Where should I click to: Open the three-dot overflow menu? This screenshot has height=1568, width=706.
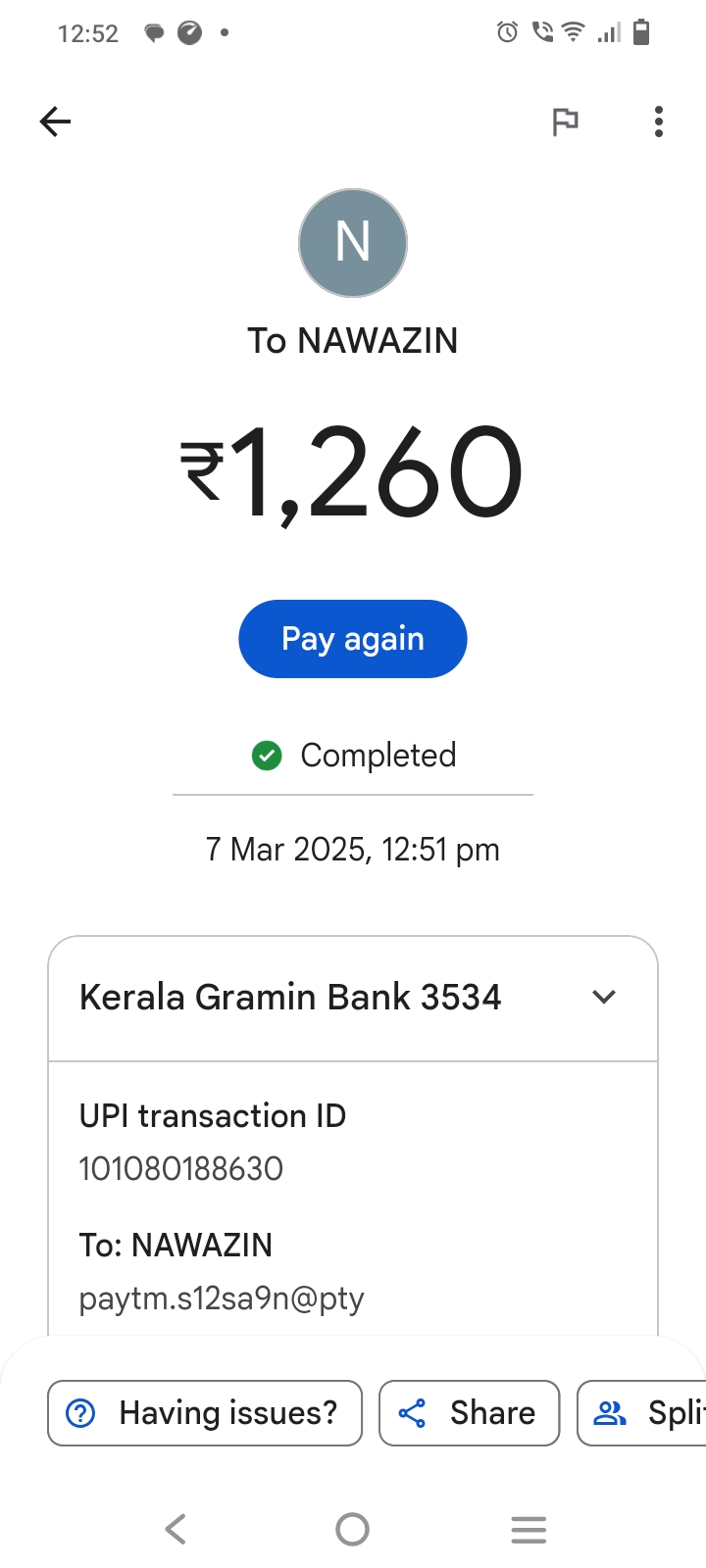659,122
